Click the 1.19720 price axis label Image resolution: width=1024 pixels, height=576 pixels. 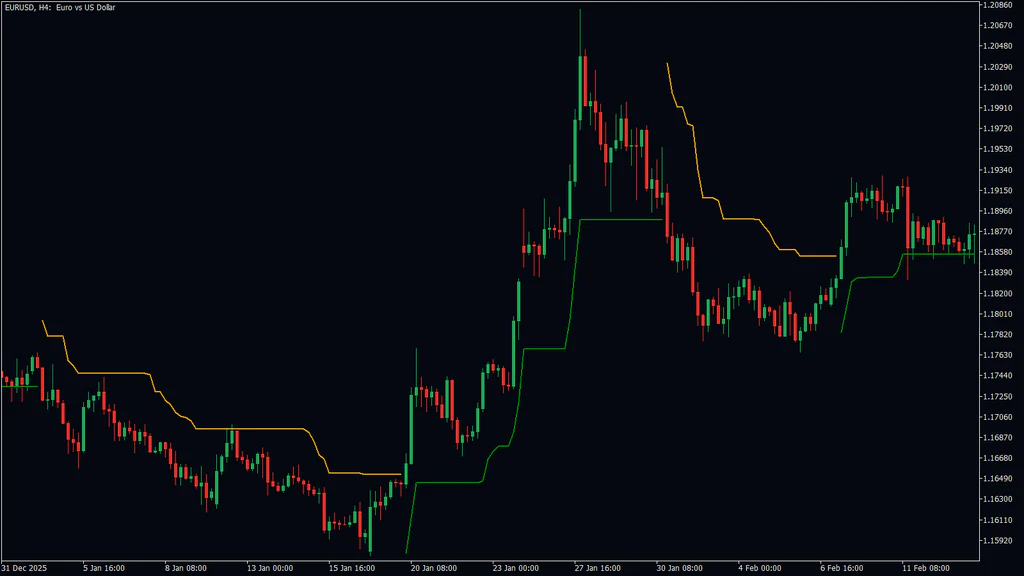tap(998, 129)
